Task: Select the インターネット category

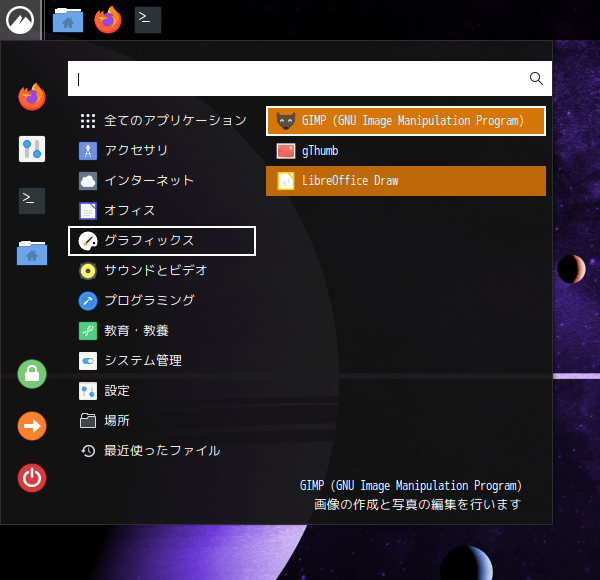Action: 162,181
